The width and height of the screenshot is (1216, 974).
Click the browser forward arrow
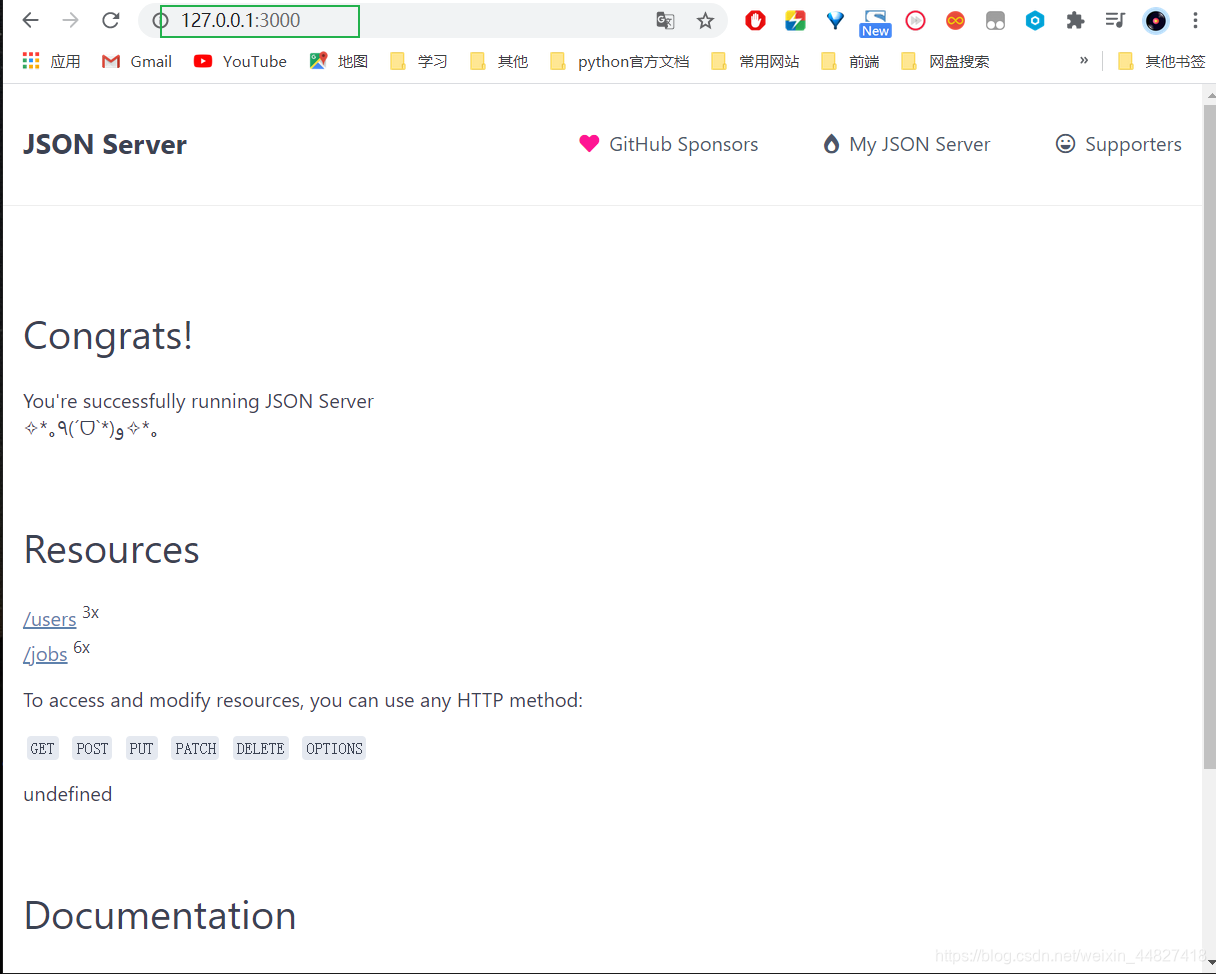[71, 20]
